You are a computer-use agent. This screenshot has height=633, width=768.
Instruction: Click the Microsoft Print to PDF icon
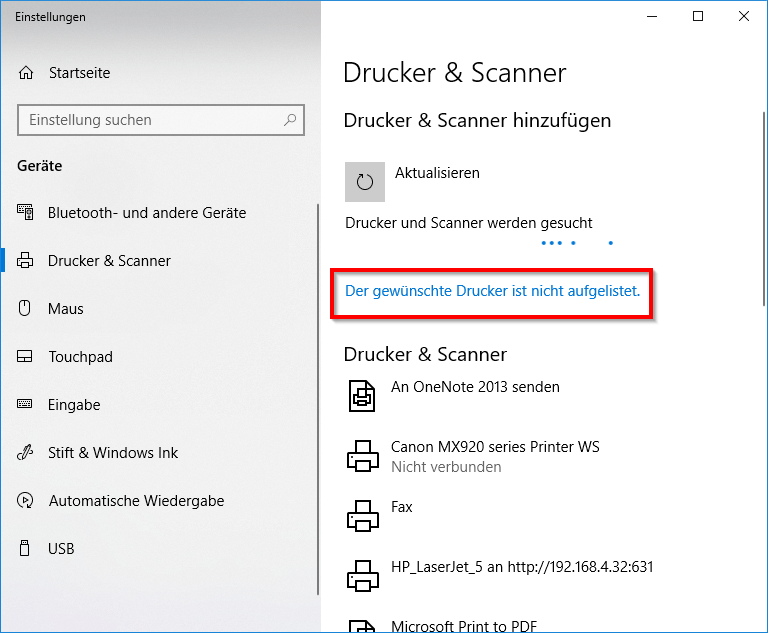[x=362, y=626]
